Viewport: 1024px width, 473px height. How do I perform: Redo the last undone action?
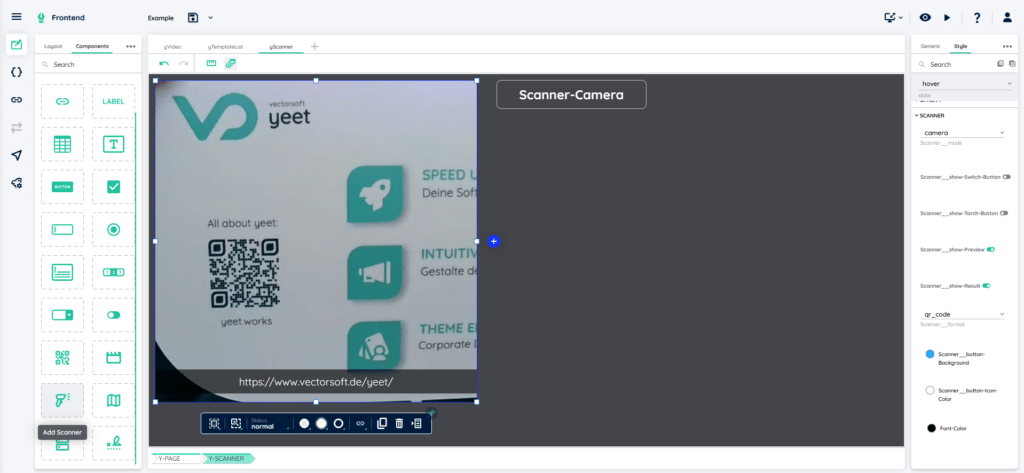(x=184, y=63)
